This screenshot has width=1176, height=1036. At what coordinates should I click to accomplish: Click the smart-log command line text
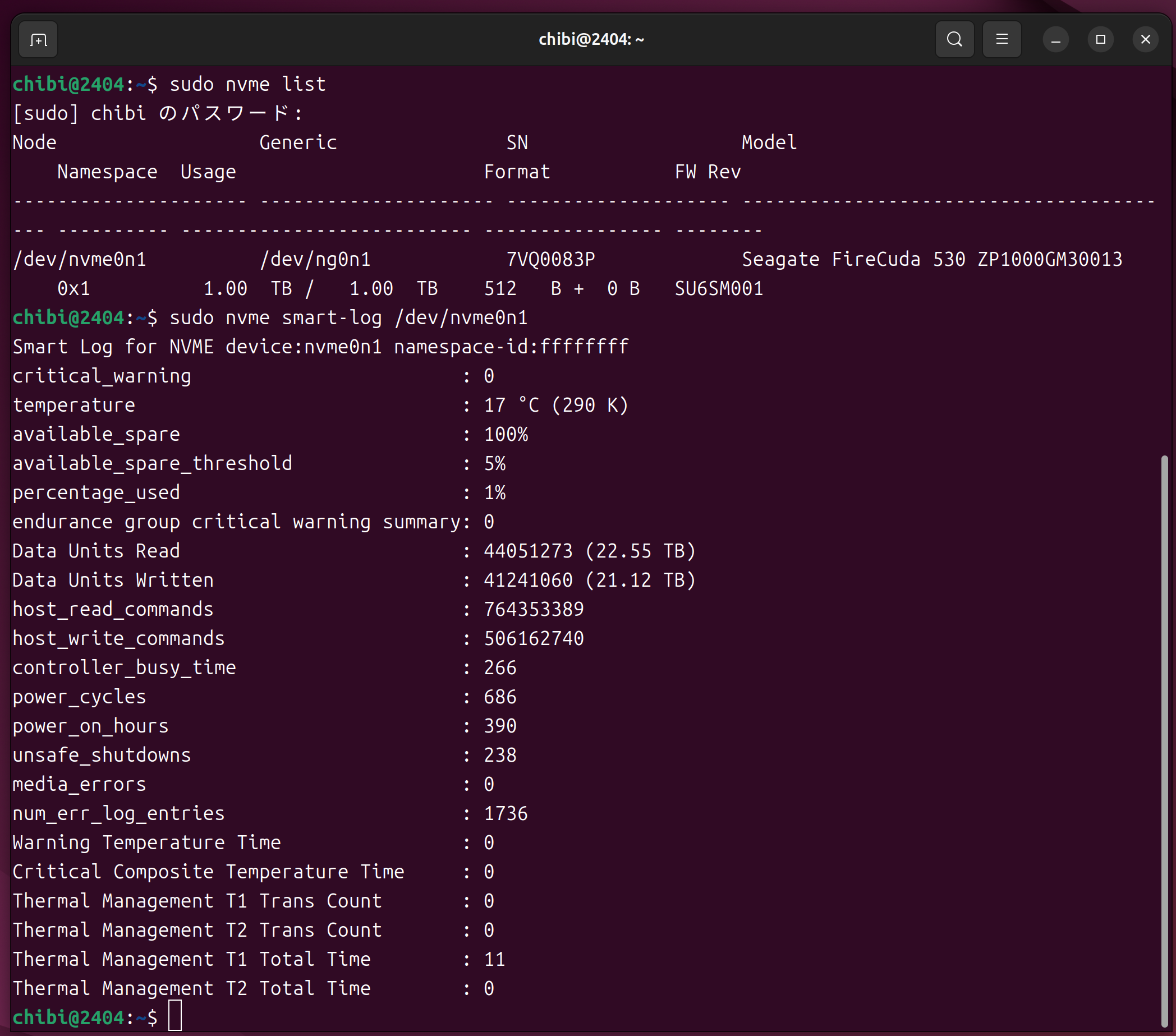[x=348, y=318]
